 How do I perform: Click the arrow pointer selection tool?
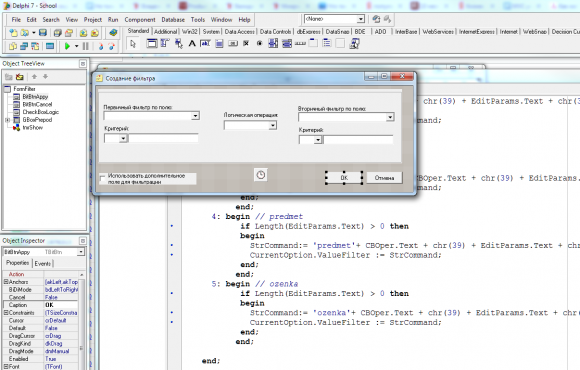point(133,44)
